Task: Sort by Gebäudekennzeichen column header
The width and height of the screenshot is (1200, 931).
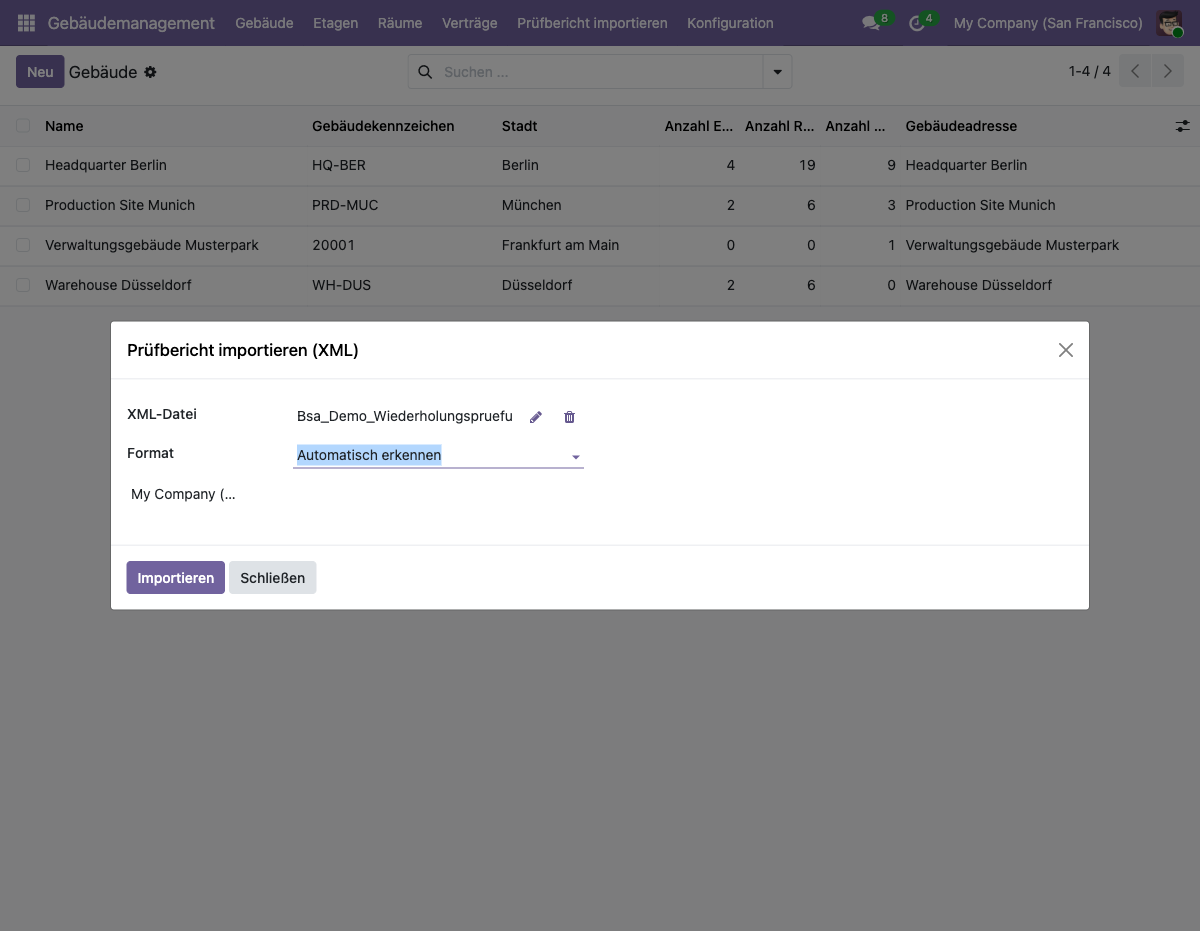Action: [383, 126]
